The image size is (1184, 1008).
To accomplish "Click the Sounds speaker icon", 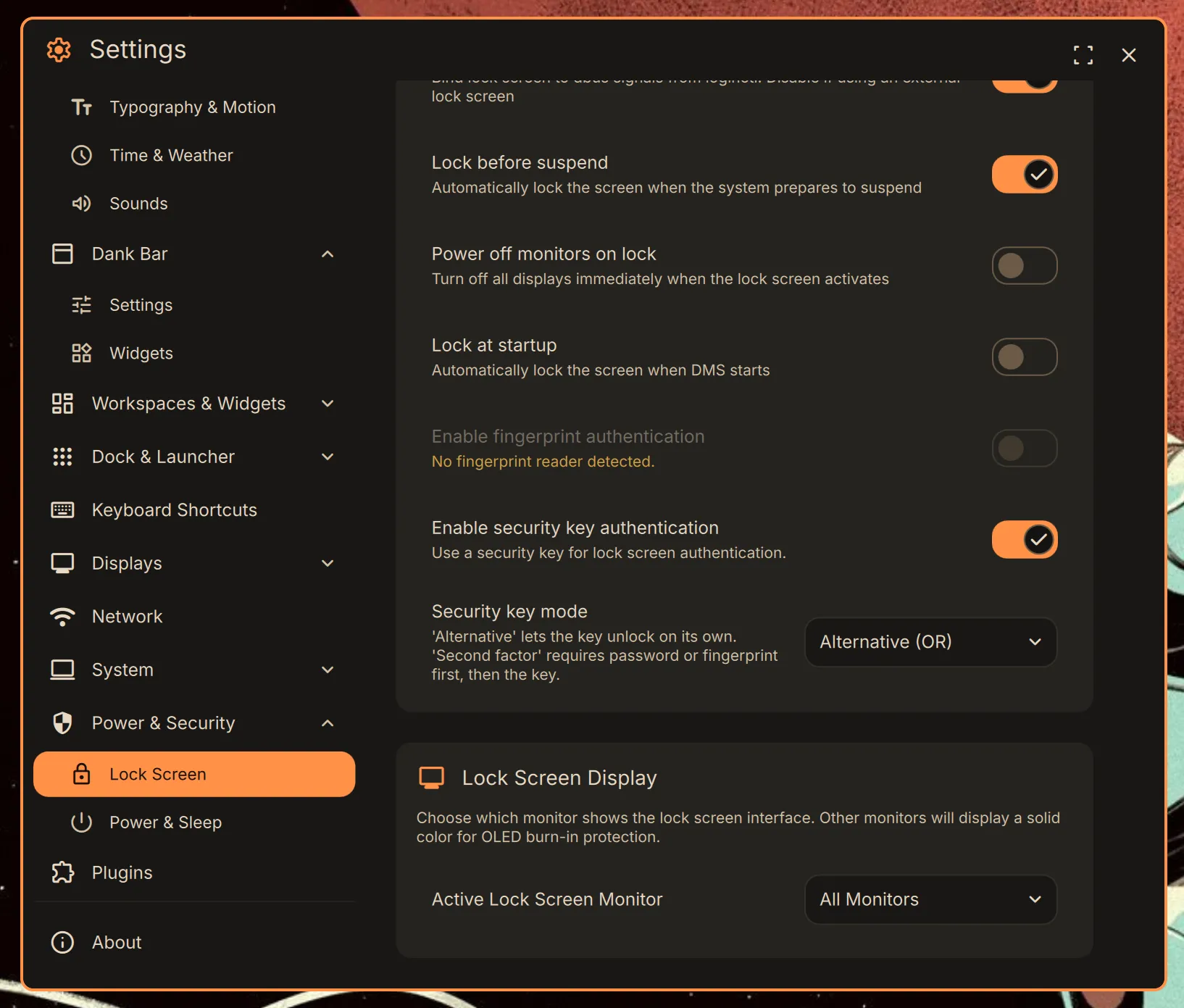I will point(81,204).
